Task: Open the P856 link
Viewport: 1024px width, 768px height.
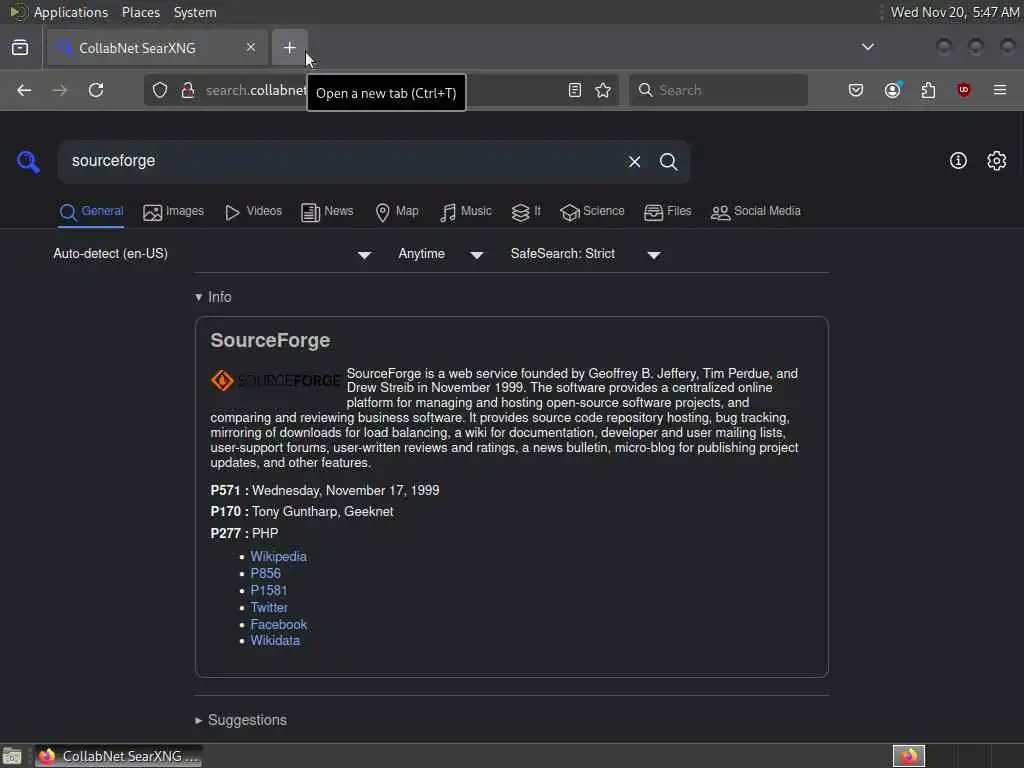Action: 265,573
